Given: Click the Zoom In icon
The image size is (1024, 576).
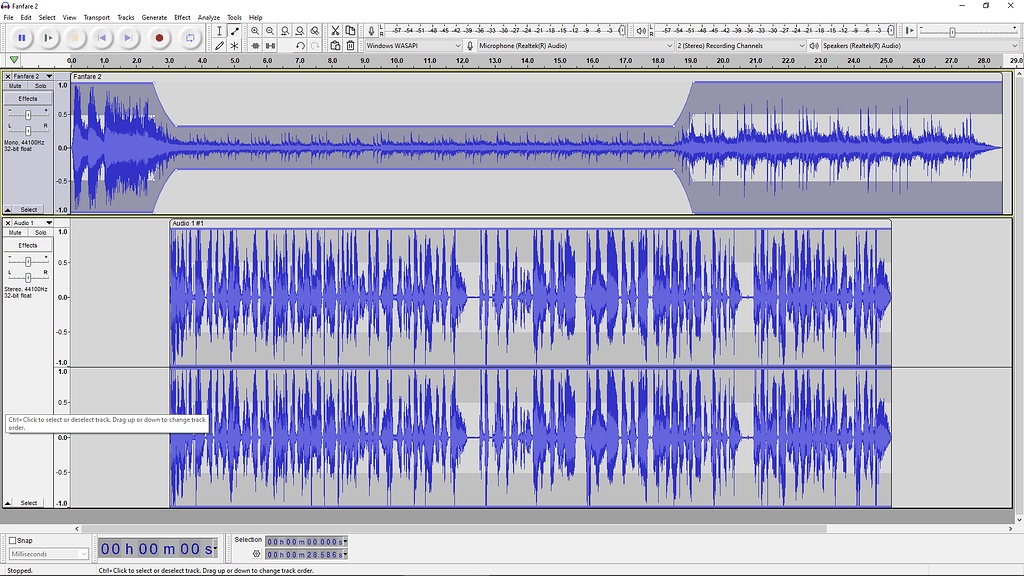Looking at the screenshot, I should (255, 31).
